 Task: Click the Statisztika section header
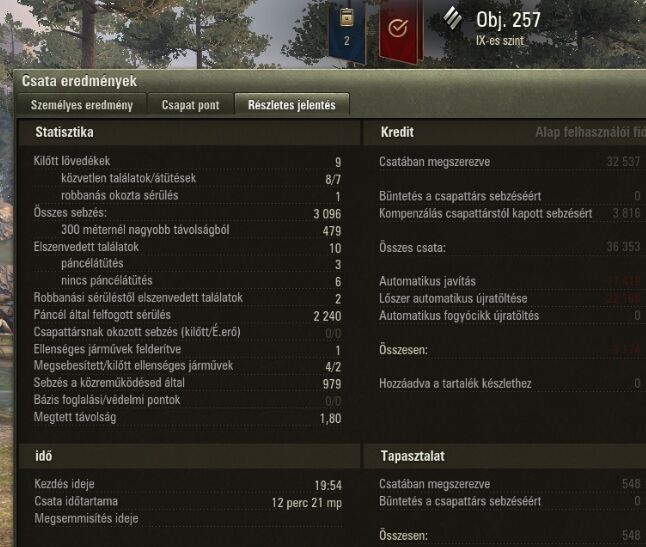[x=64, y=132]
